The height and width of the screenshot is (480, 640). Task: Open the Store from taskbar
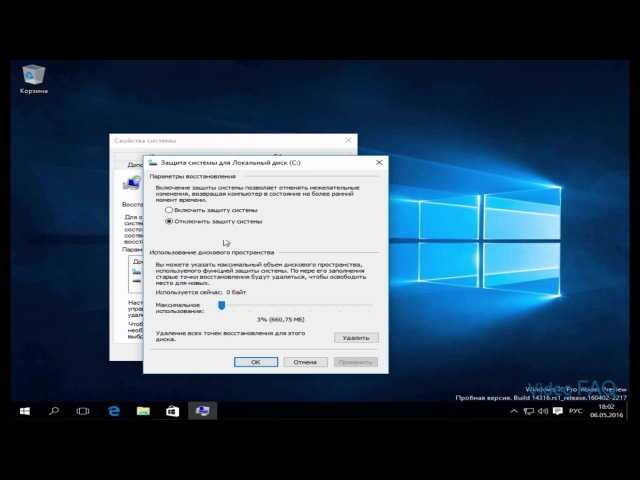[172, 411]
